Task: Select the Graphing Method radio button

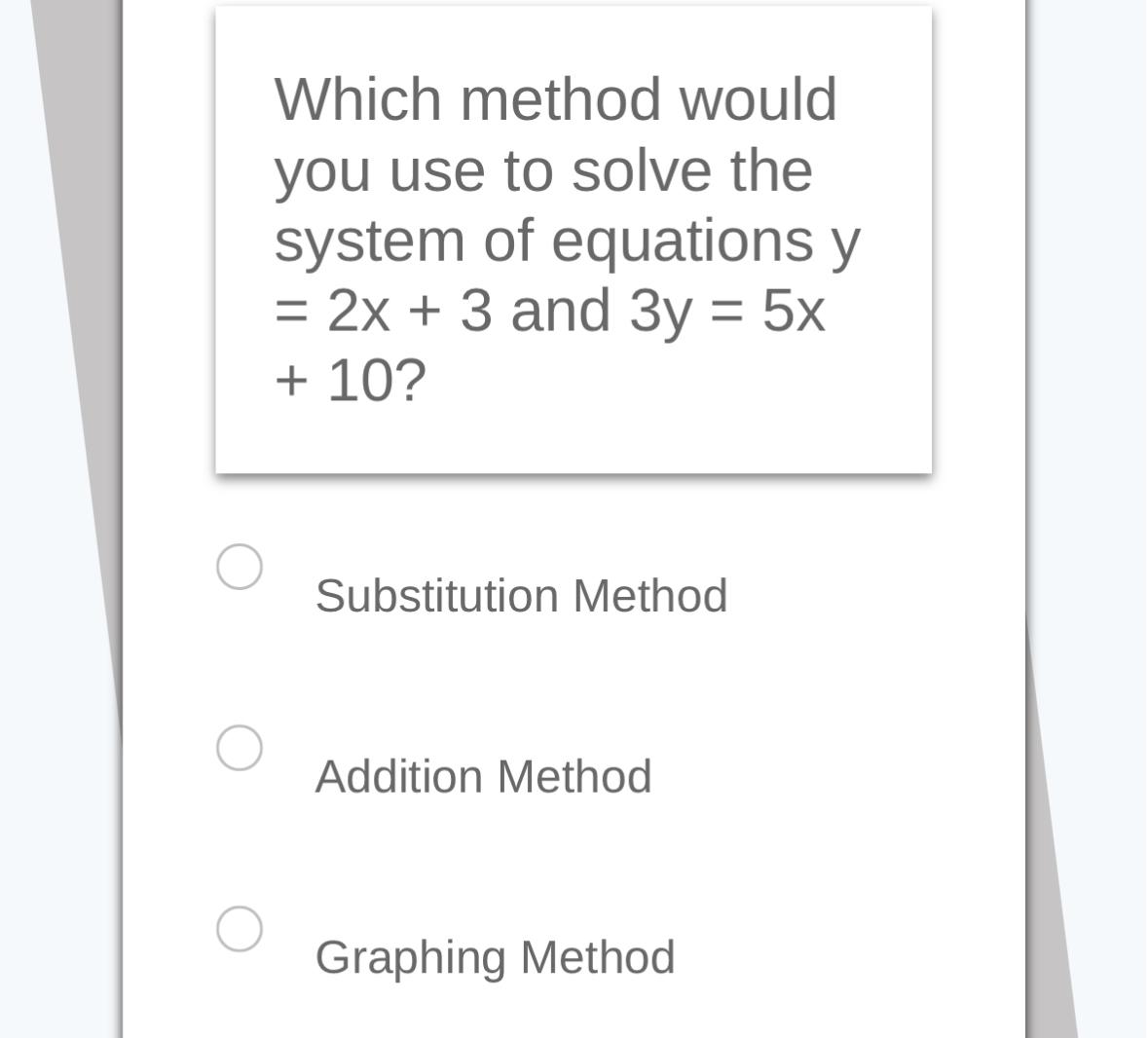Action: 239,927
